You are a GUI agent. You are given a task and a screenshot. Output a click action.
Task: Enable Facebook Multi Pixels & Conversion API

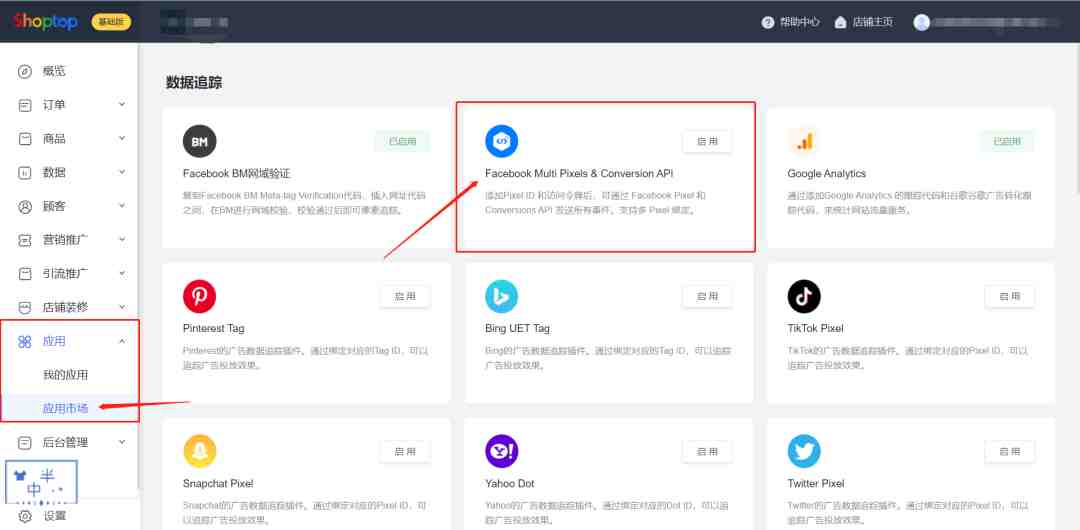(x=707, y=141)
